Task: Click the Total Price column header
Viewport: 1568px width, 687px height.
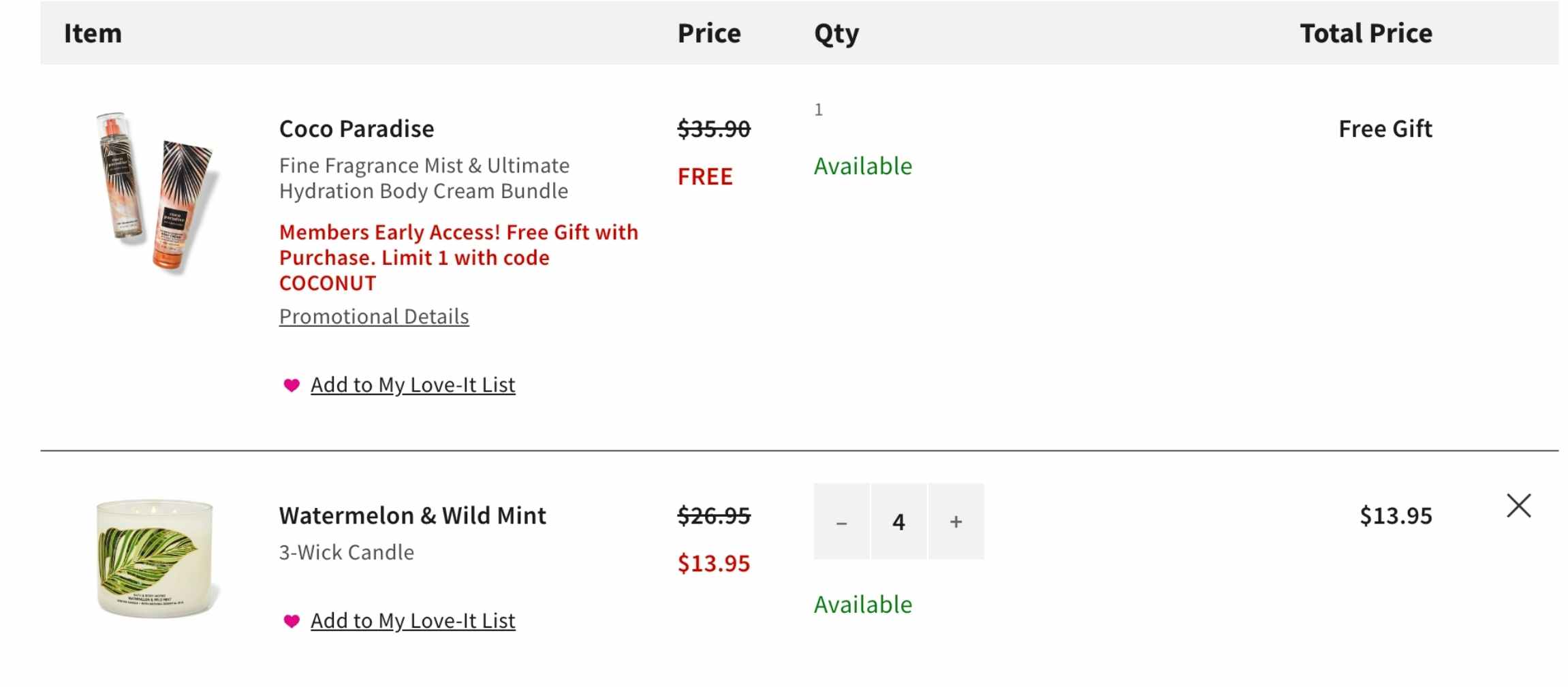Action: [1366, 33]
